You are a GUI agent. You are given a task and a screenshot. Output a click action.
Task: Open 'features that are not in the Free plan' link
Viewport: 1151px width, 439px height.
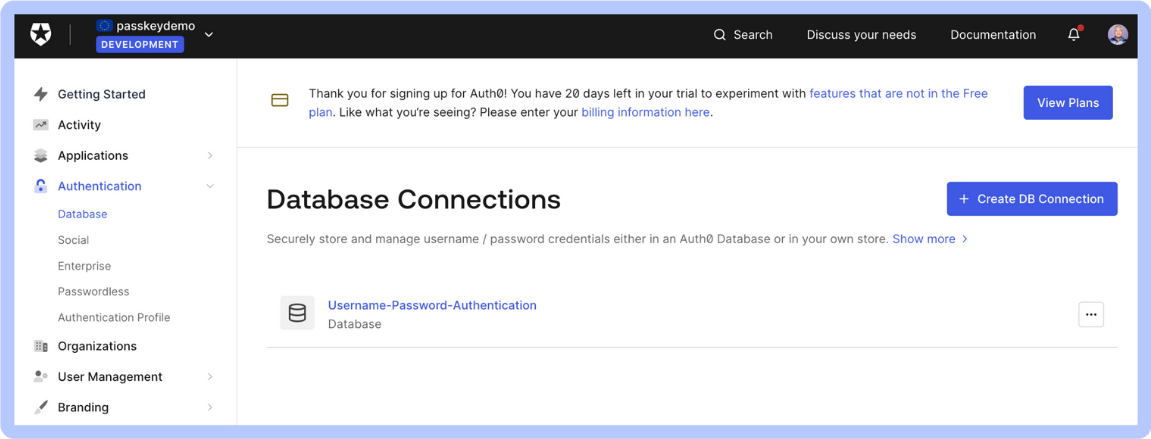coord(898,94)
